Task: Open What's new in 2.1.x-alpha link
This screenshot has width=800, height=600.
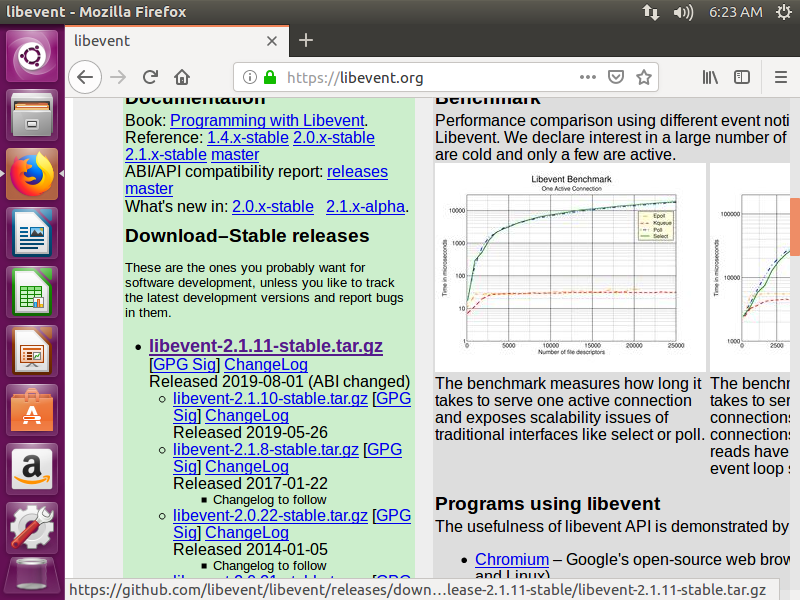Action: [x=365, y=207]
